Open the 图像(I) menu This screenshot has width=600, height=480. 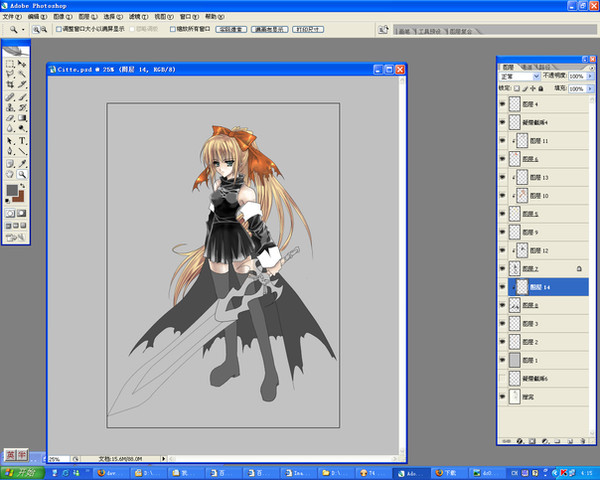63,16
